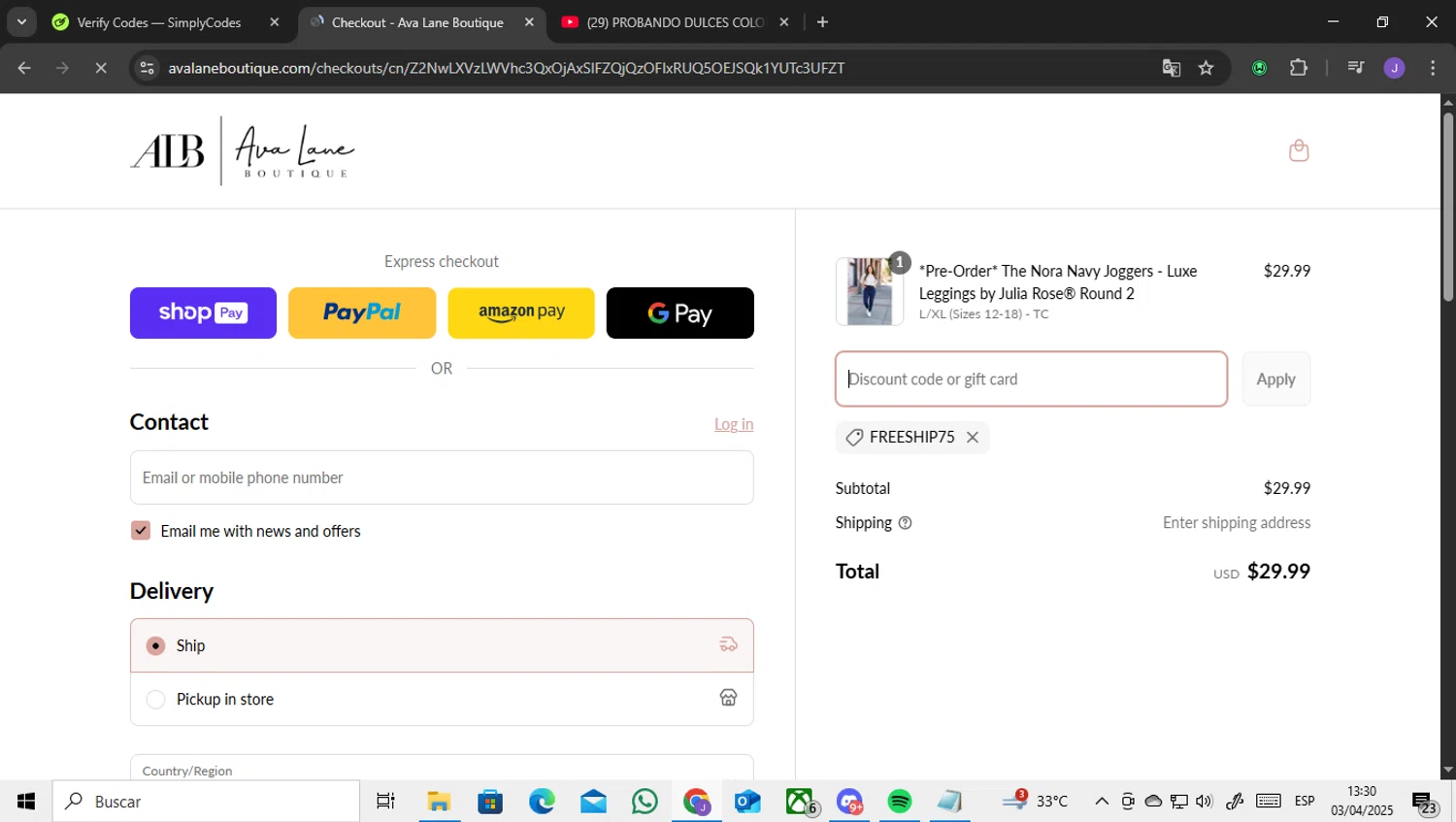This screenshot has height=822, width=1456.
Task: Open the 33°C weather widget
Action: pyautogui.click(x=1035, y=801)
